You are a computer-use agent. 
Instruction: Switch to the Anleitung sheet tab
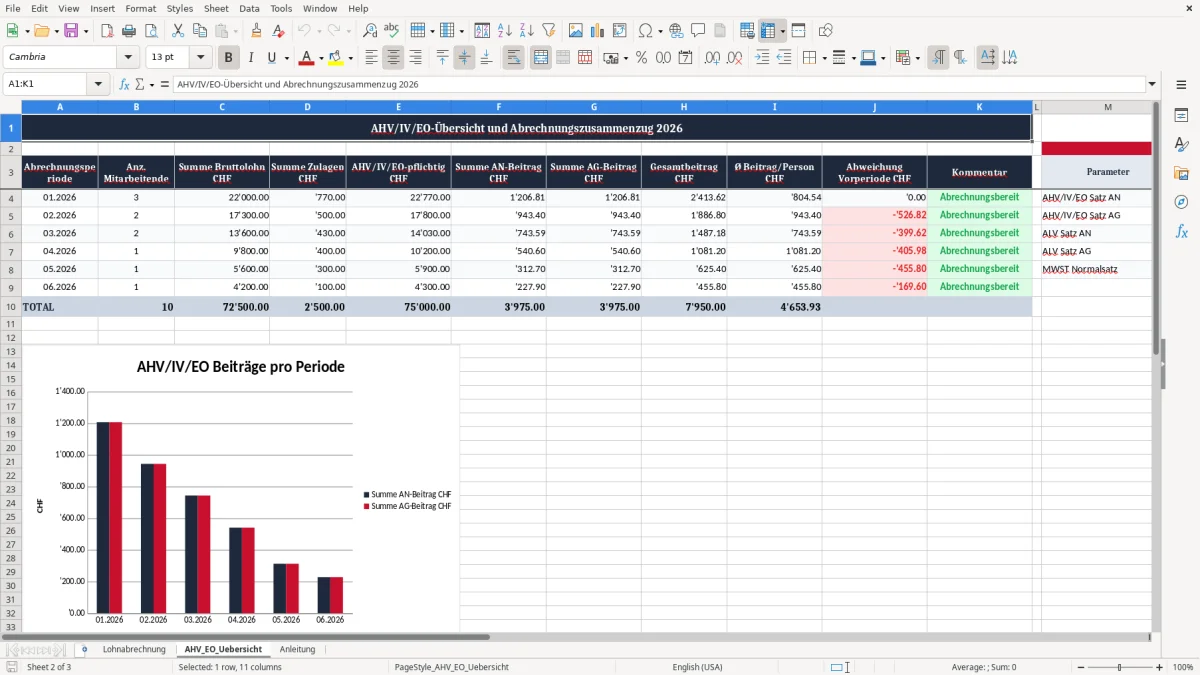coord(297,649)
